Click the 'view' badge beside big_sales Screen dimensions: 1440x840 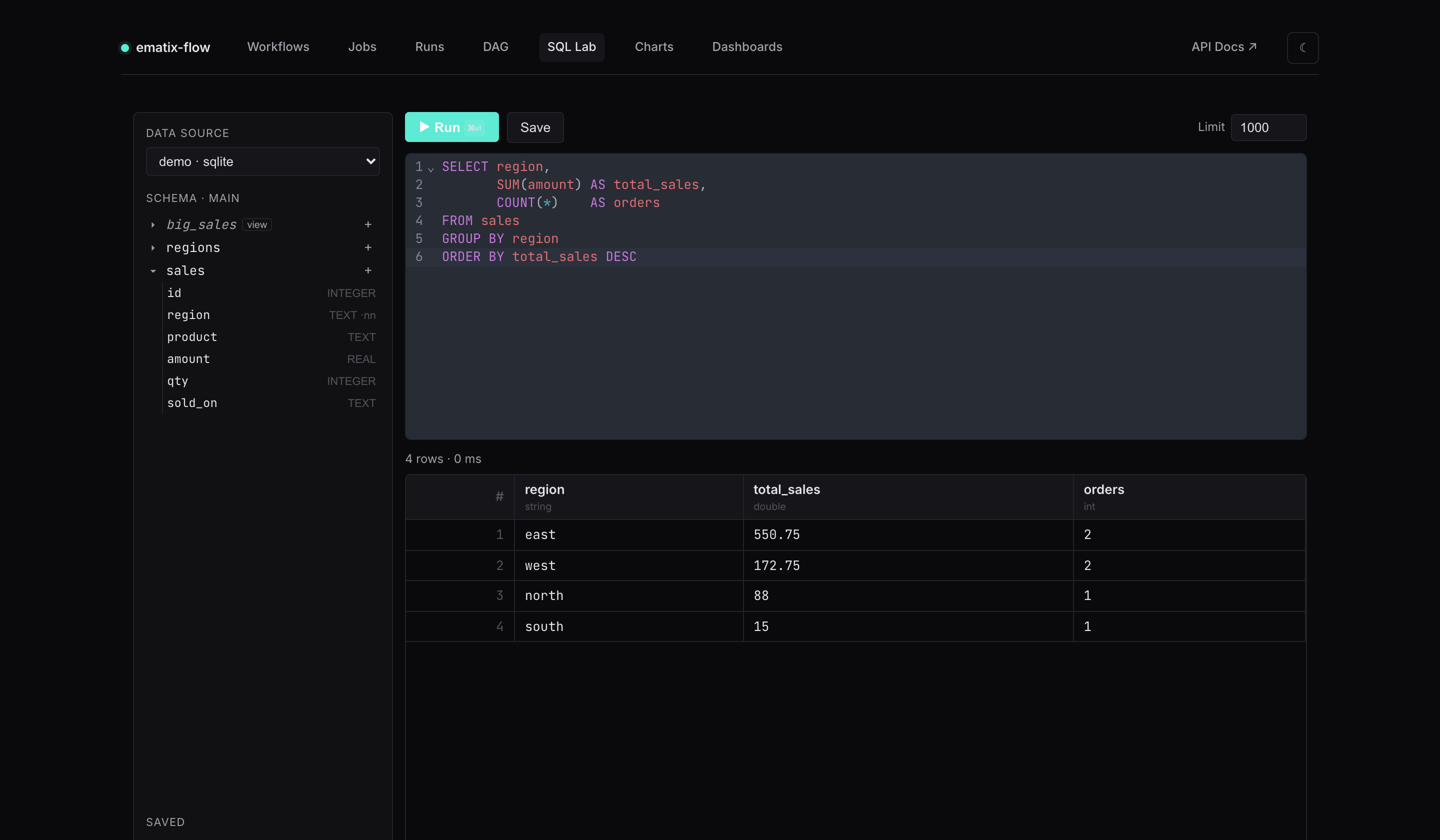(256, 224)
